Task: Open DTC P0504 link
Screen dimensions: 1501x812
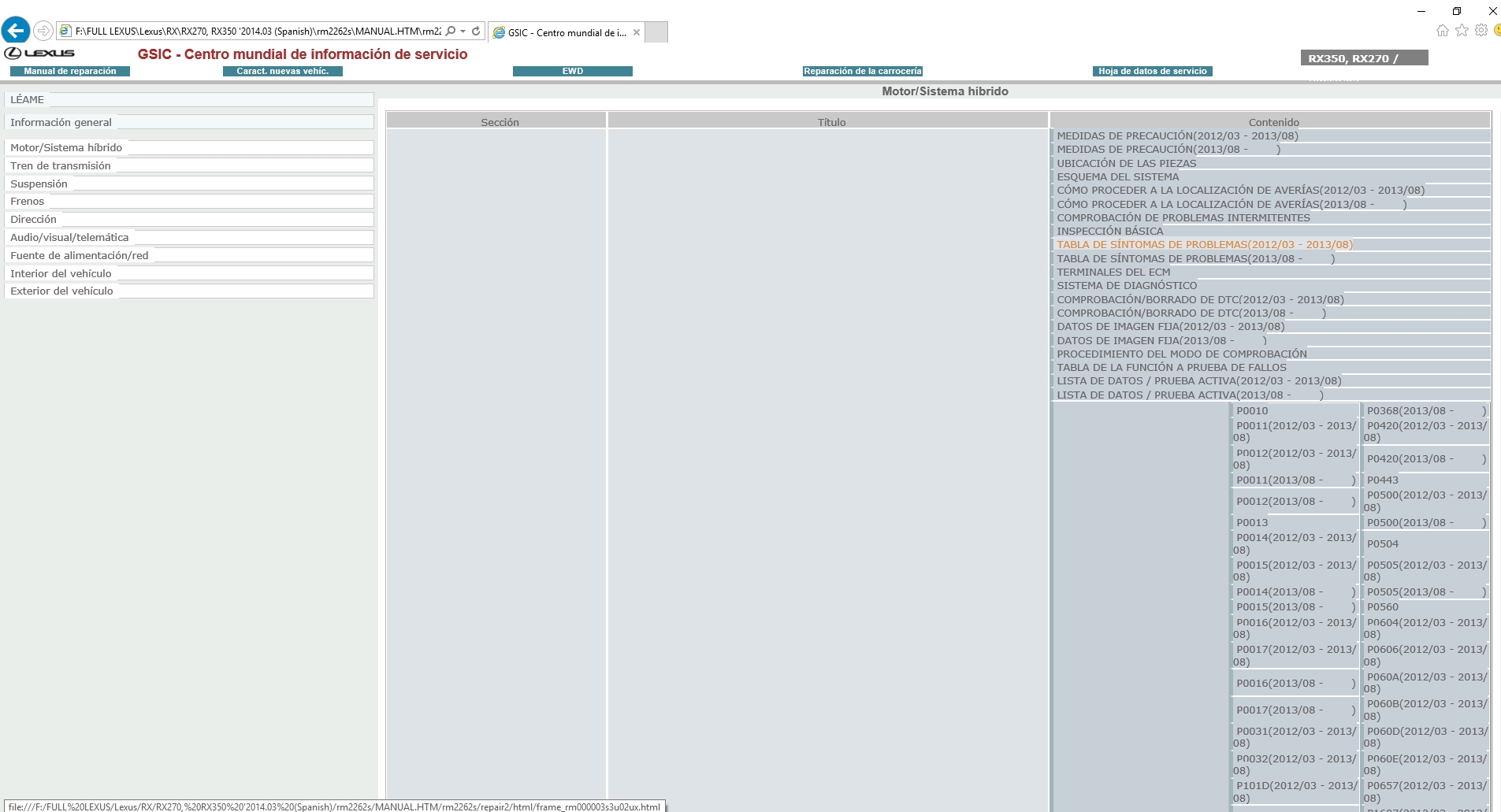Action: pos(1383,543)
